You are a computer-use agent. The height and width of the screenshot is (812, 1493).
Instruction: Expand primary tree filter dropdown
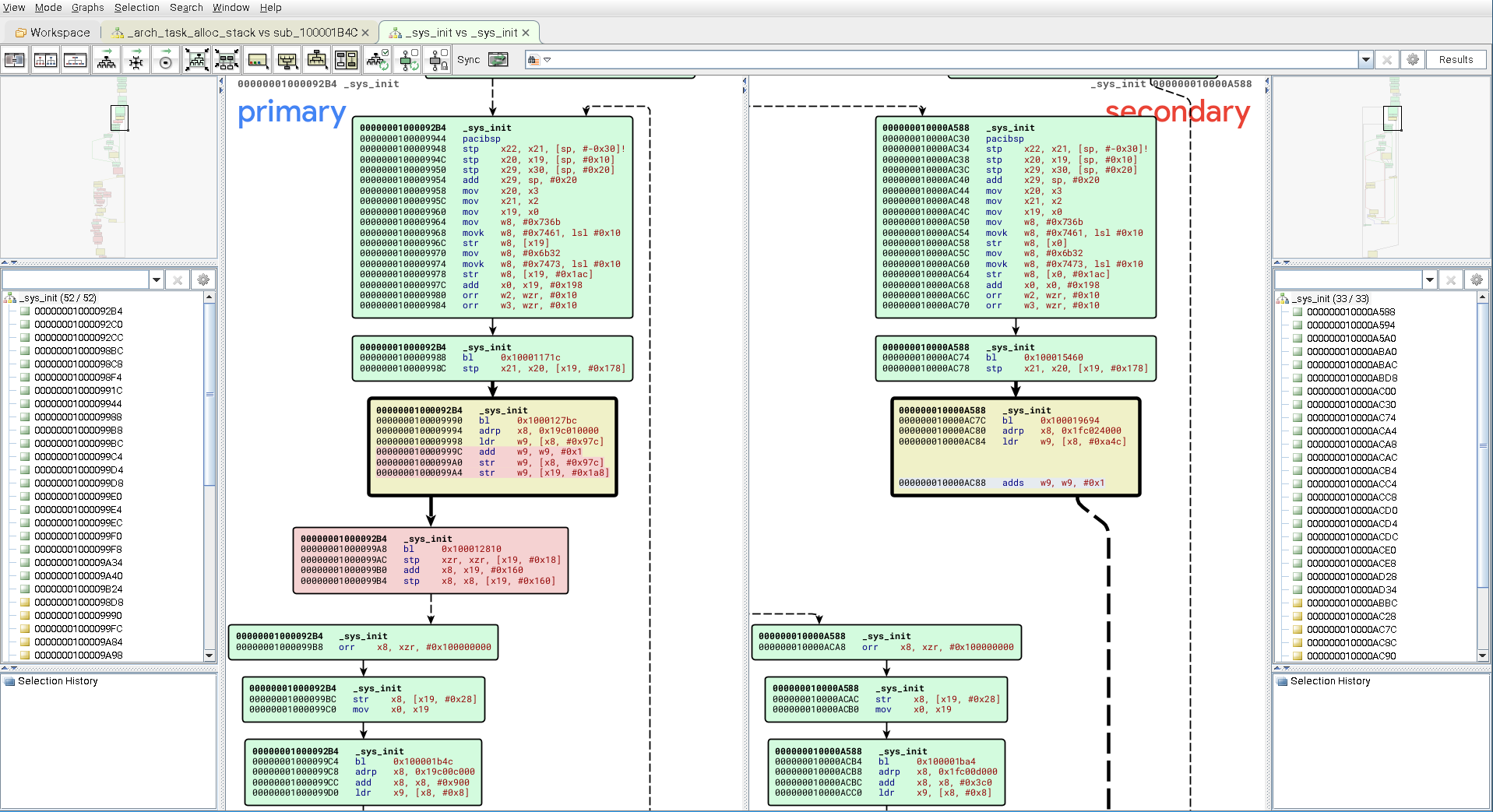[x=157, y=280]
